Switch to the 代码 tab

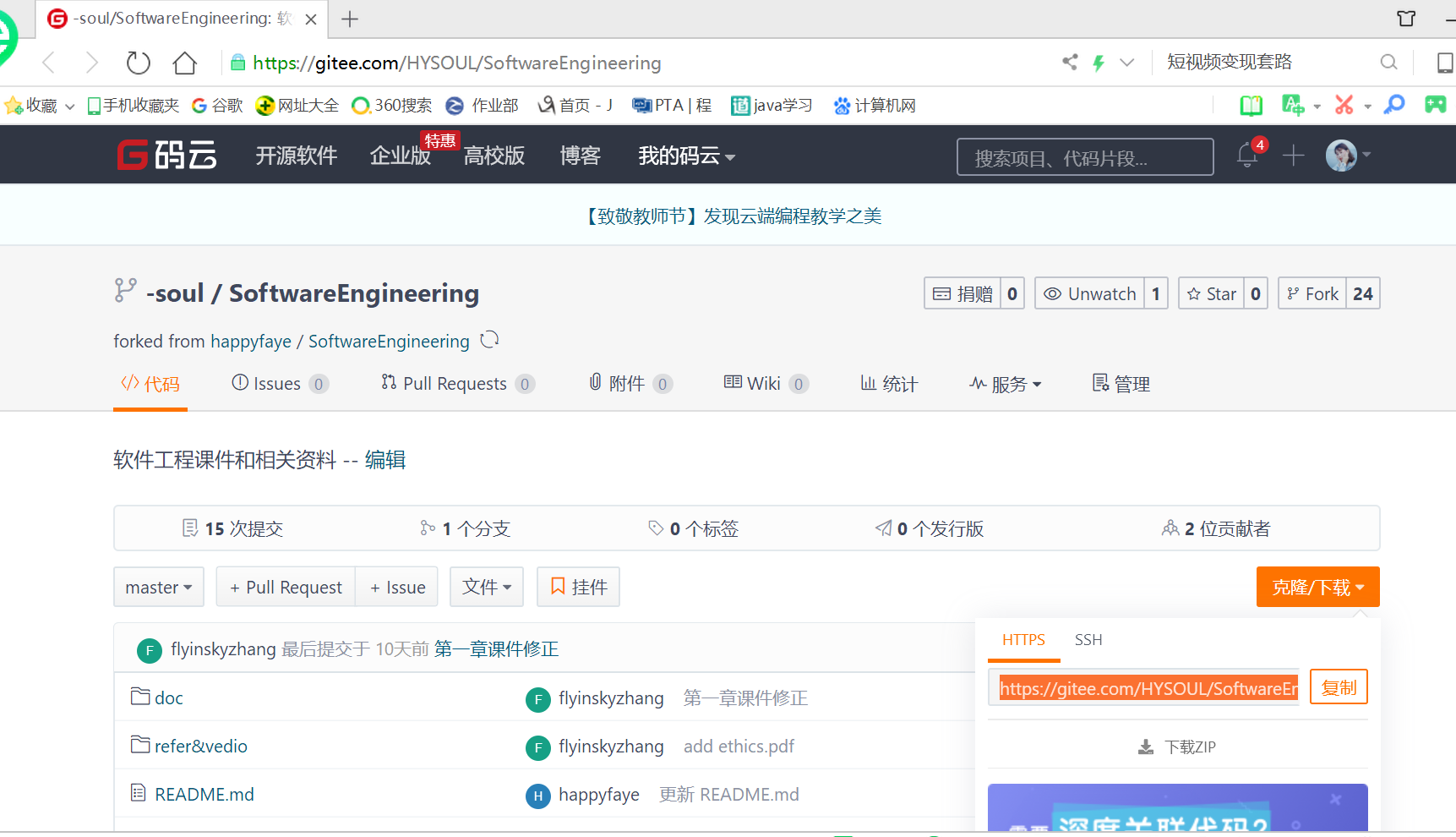click(150, 384)
